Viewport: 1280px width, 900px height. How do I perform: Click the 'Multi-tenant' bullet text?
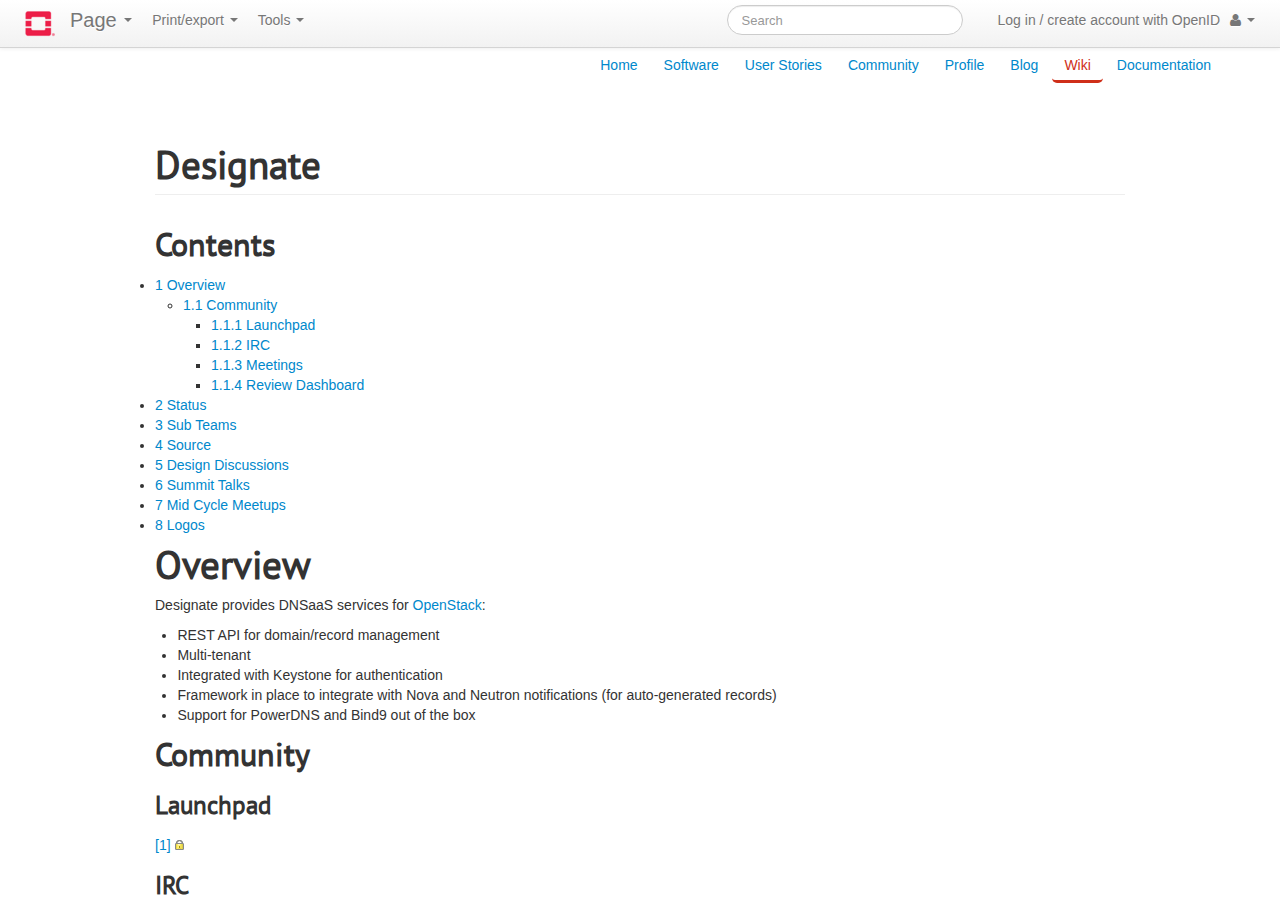pyautogui.click(x=214, y=655)
